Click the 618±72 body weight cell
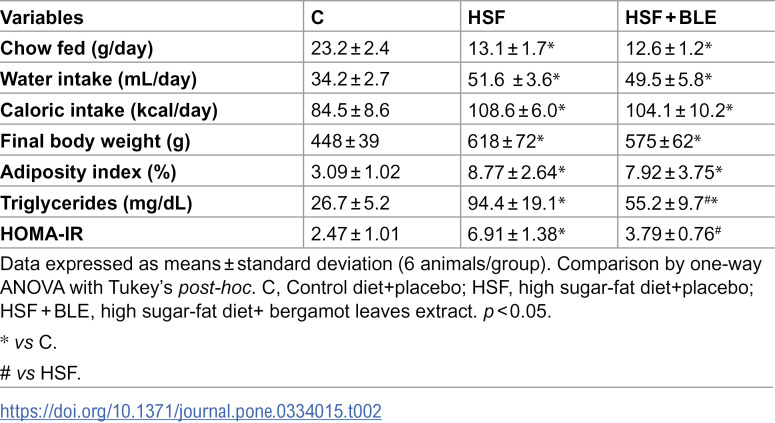The height and width of the screenshot is (423, 775). point(506,141)
